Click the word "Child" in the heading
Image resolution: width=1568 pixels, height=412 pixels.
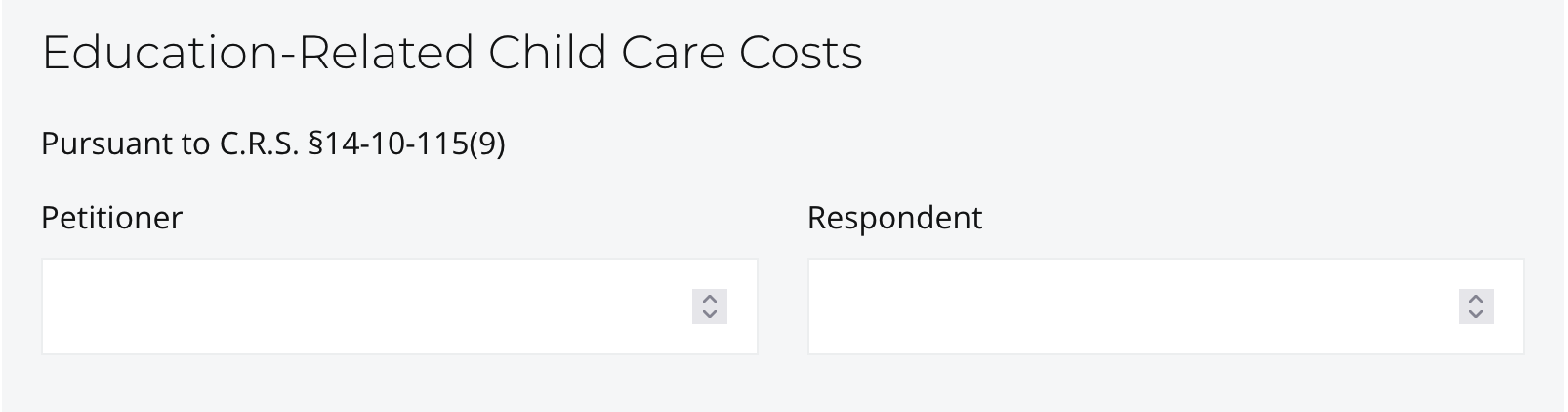[548, 53]
